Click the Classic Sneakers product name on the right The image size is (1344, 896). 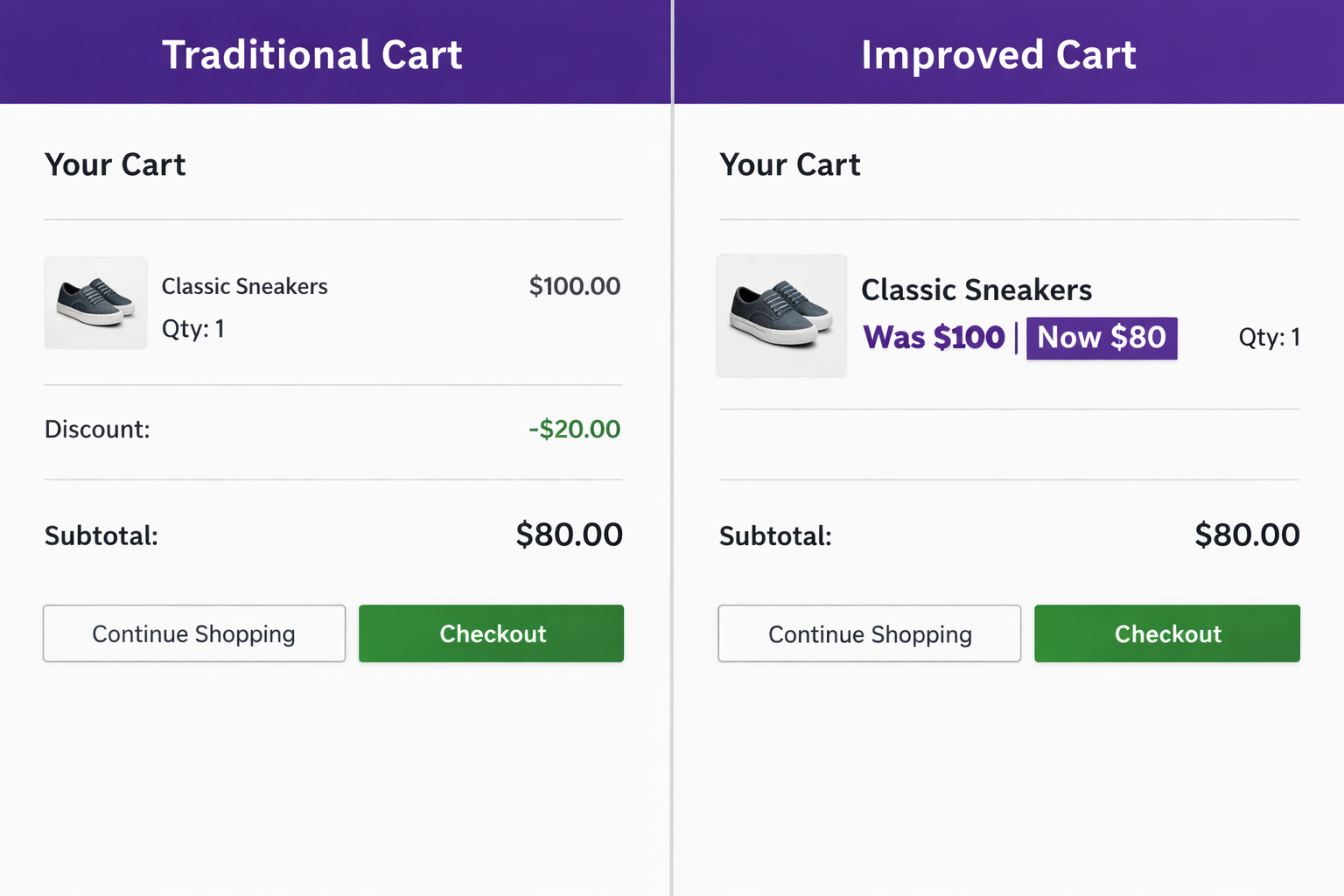click(x=976, y=290)
